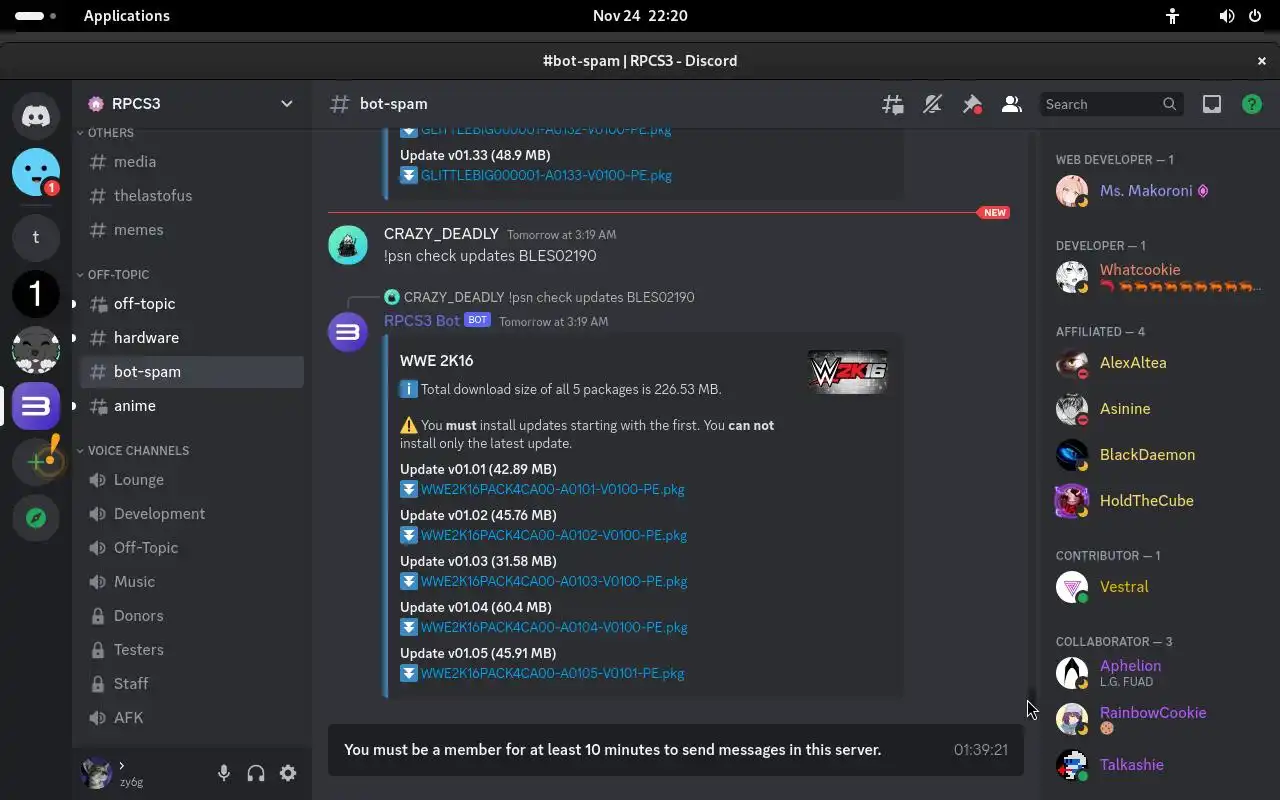Click the RPCS3 Bot username
The height and width of the screenshot is (800, 1280).
421,321
